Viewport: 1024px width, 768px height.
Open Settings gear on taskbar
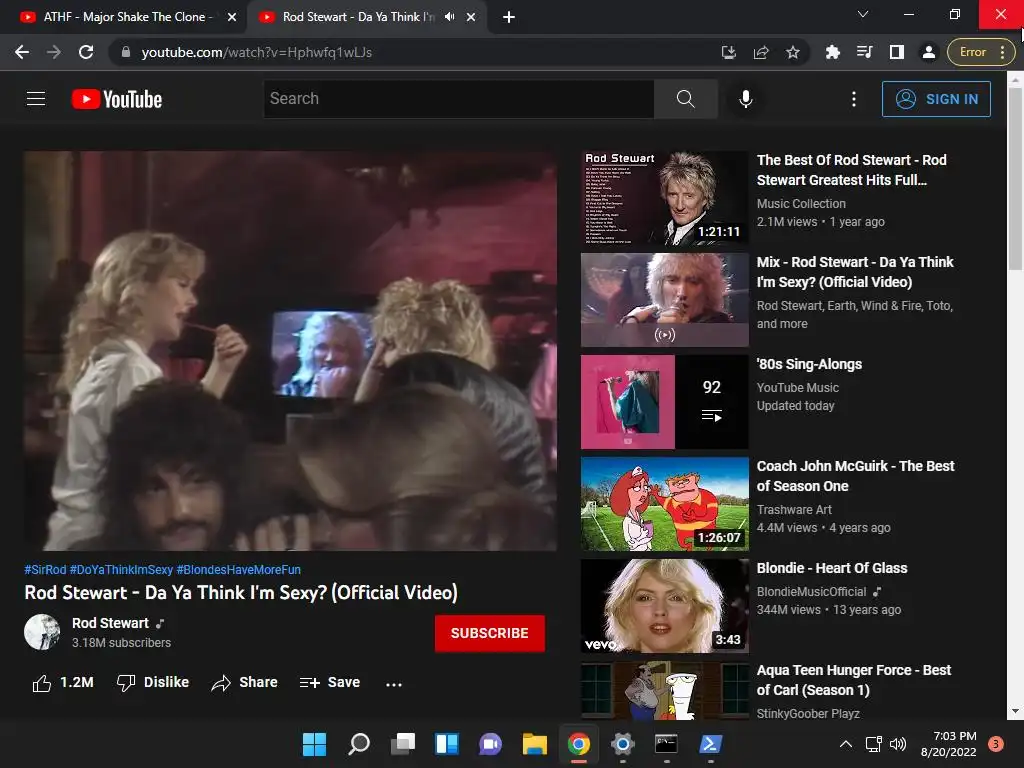[622, 744]
